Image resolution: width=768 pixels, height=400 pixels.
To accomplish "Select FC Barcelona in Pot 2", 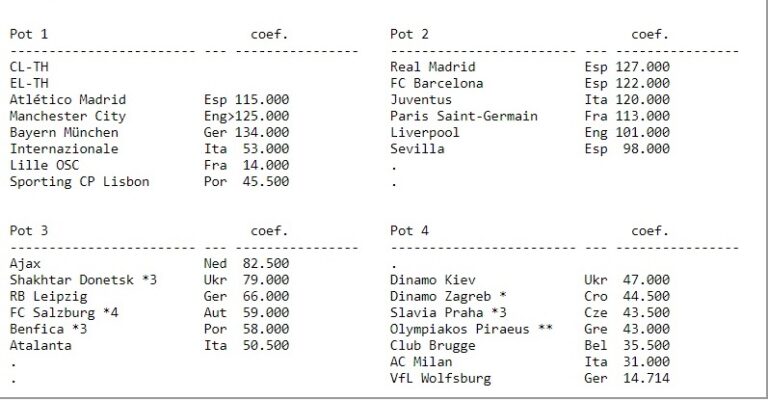I will 436,83.
